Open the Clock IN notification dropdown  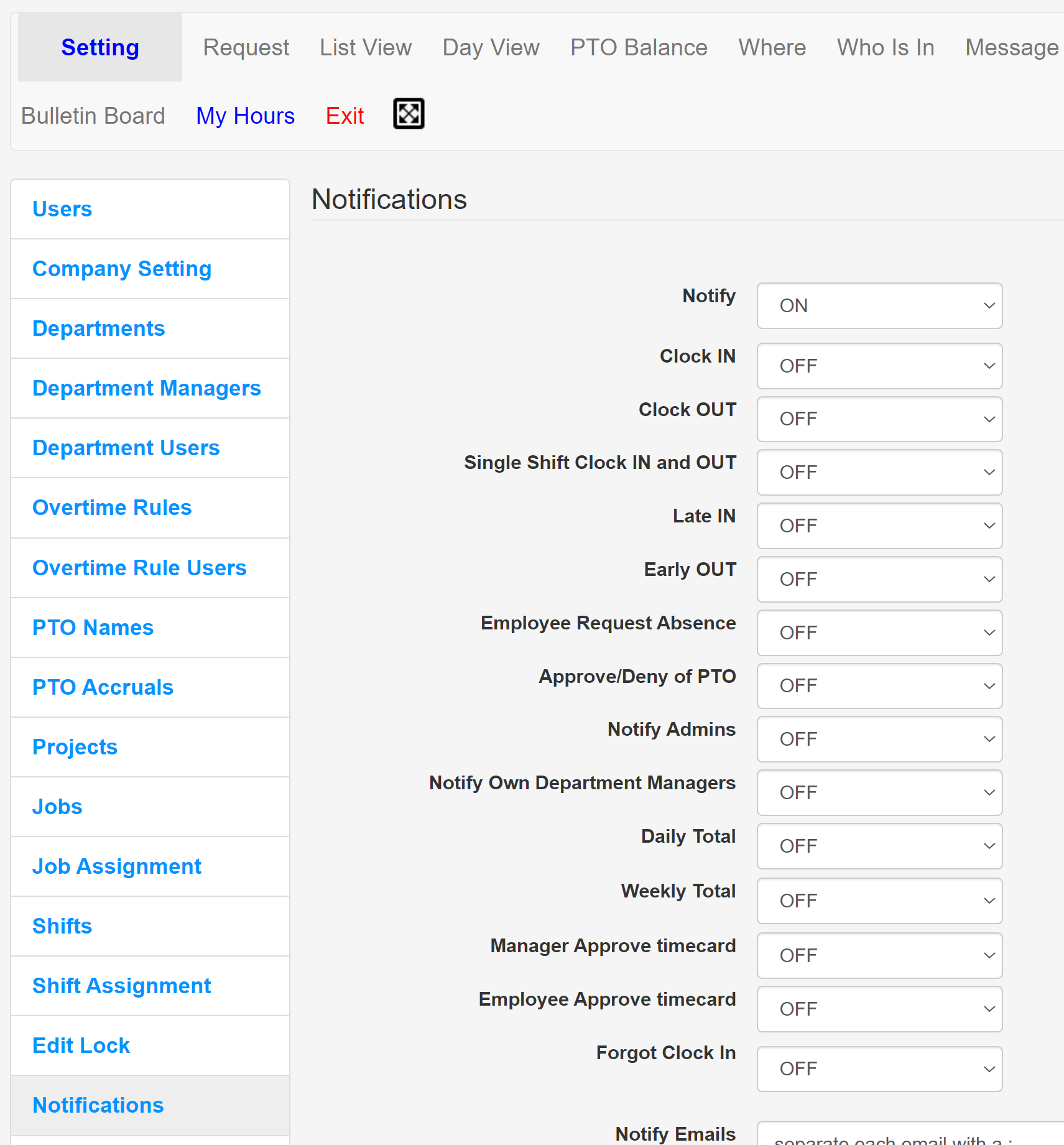(879, 366)
